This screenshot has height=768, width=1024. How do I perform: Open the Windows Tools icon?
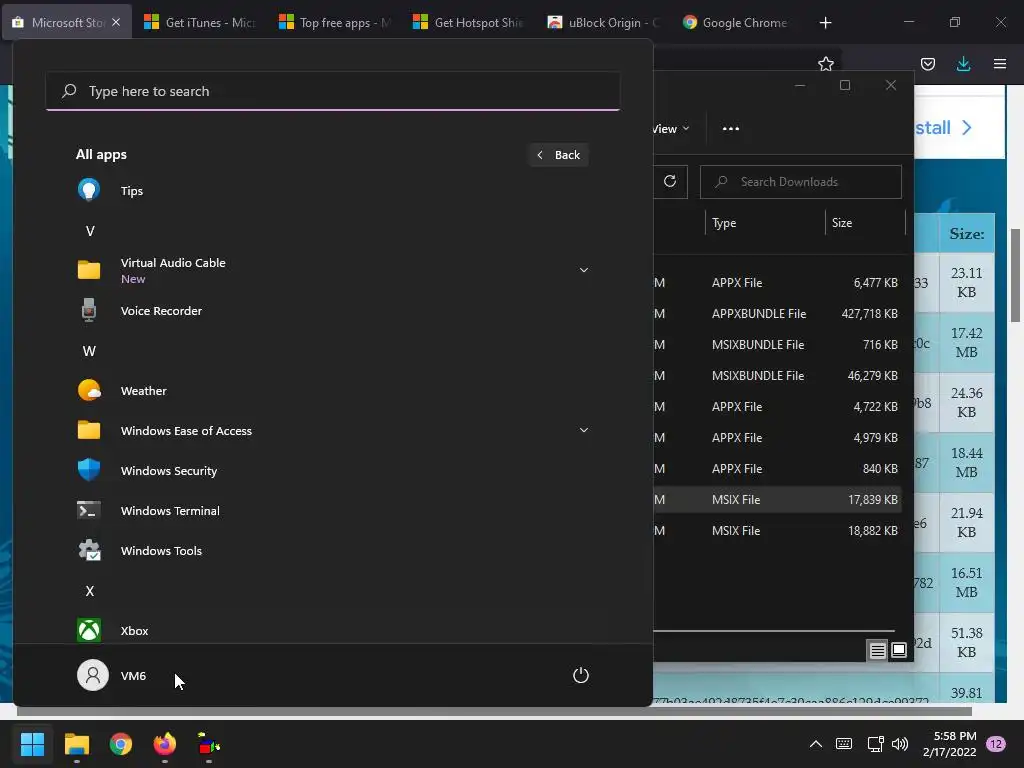point(89,551)
